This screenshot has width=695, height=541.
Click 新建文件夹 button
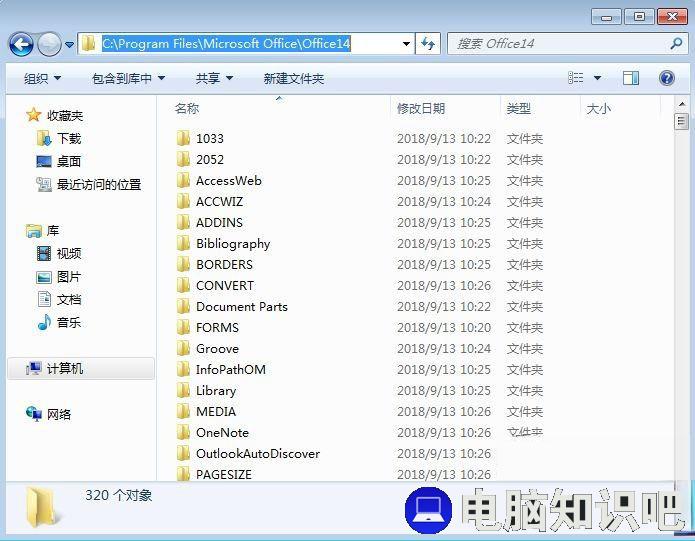(293, 78)
